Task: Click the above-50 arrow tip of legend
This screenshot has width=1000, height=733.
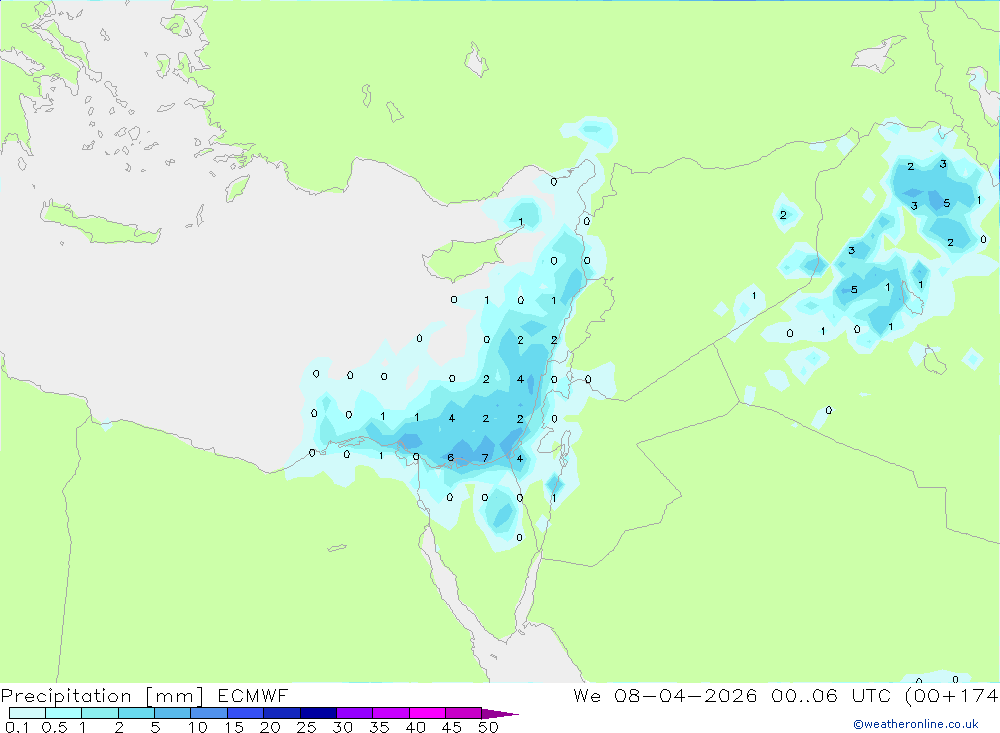Action: [x=500, y=713]
